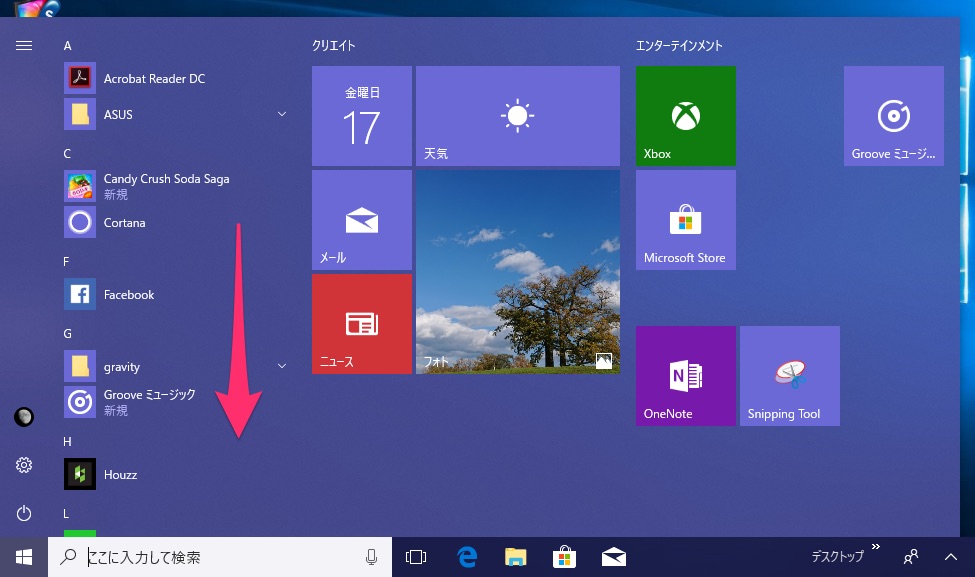The image size is (975, 577).
Task: Click the Power button icon
Action: (24, 513)
